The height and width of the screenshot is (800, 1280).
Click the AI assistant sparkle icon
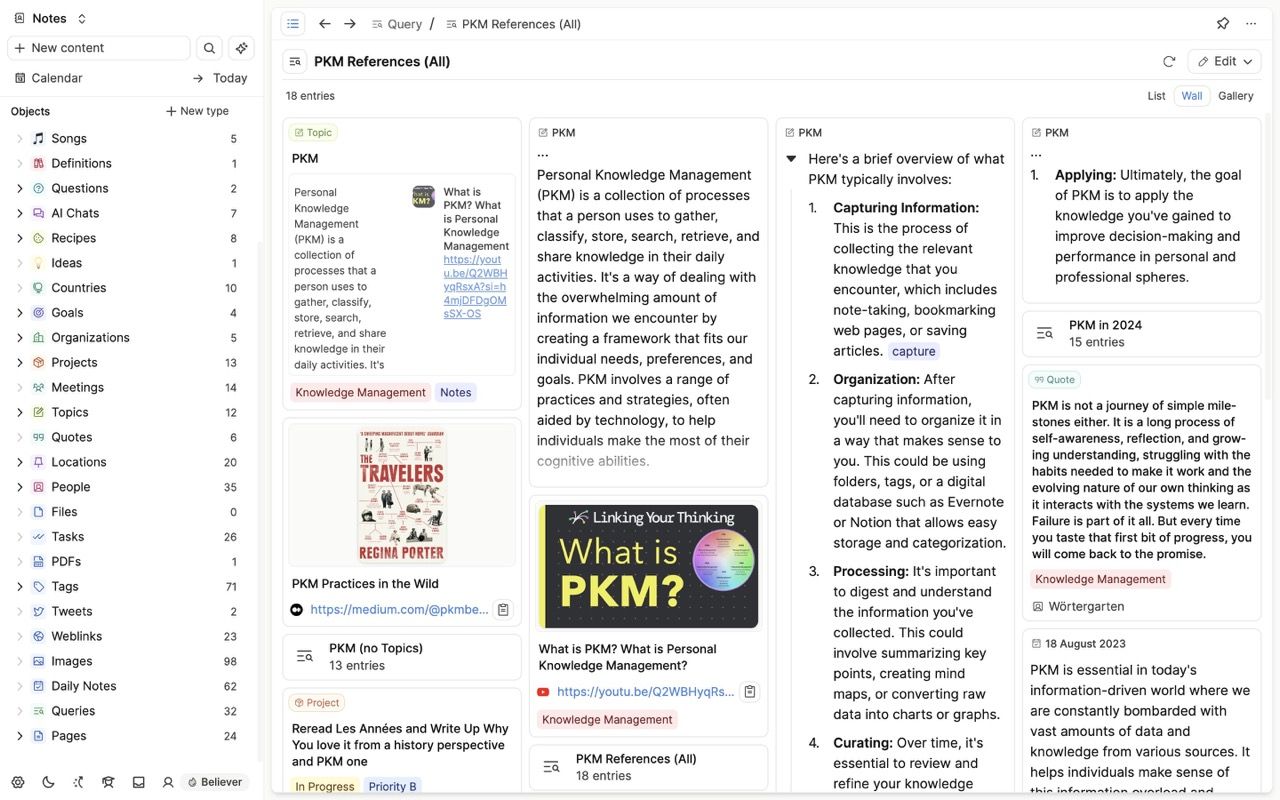coord(241,48)
